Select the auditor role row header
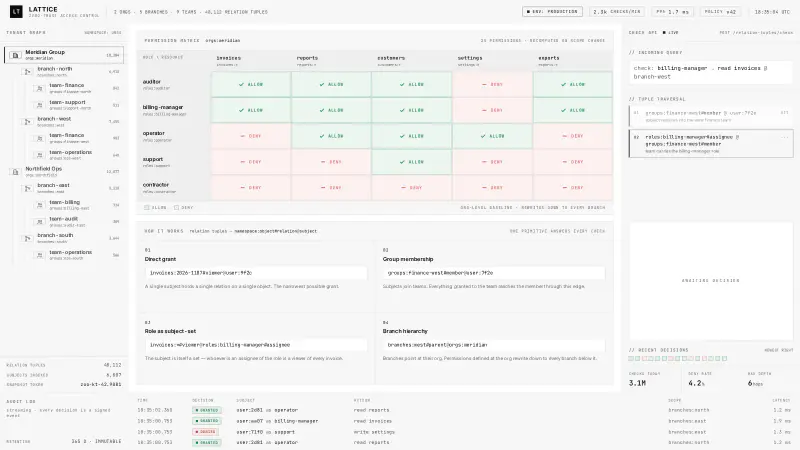The height and width of the screenshot is (450, 800). (x=174, y=84)
